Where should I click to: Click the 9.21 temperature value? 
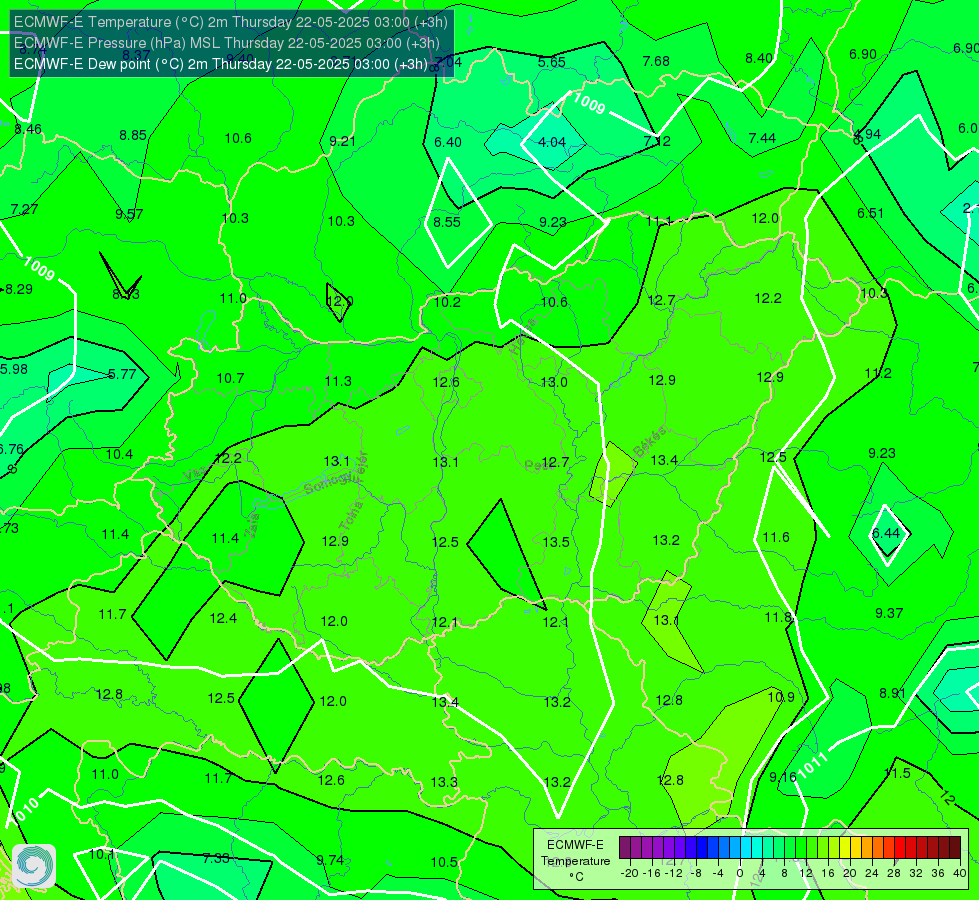(x=343, y=141)
